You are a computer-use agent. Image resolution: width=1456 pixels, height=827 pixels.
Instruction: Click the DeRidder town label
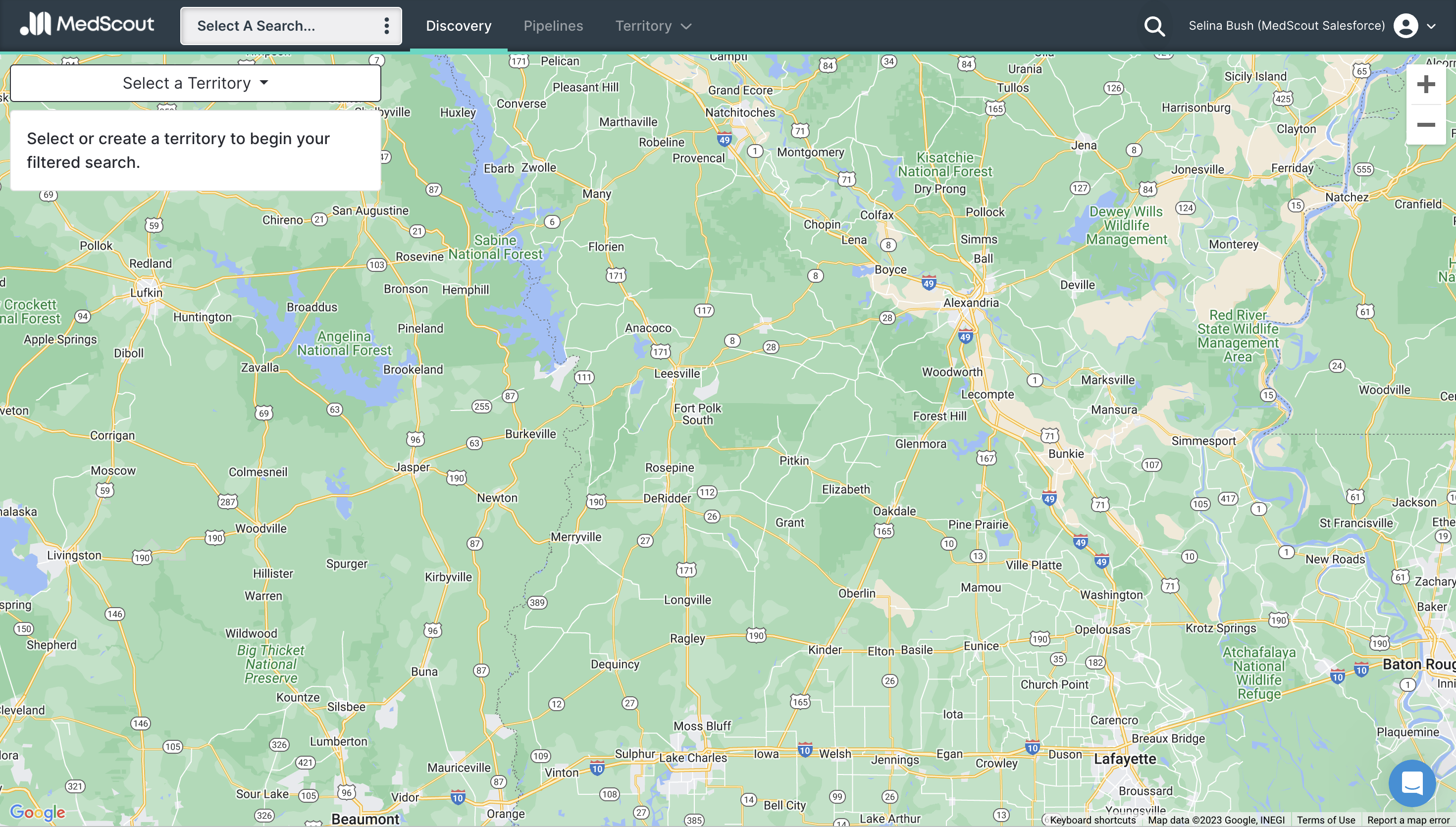point(667,498)
